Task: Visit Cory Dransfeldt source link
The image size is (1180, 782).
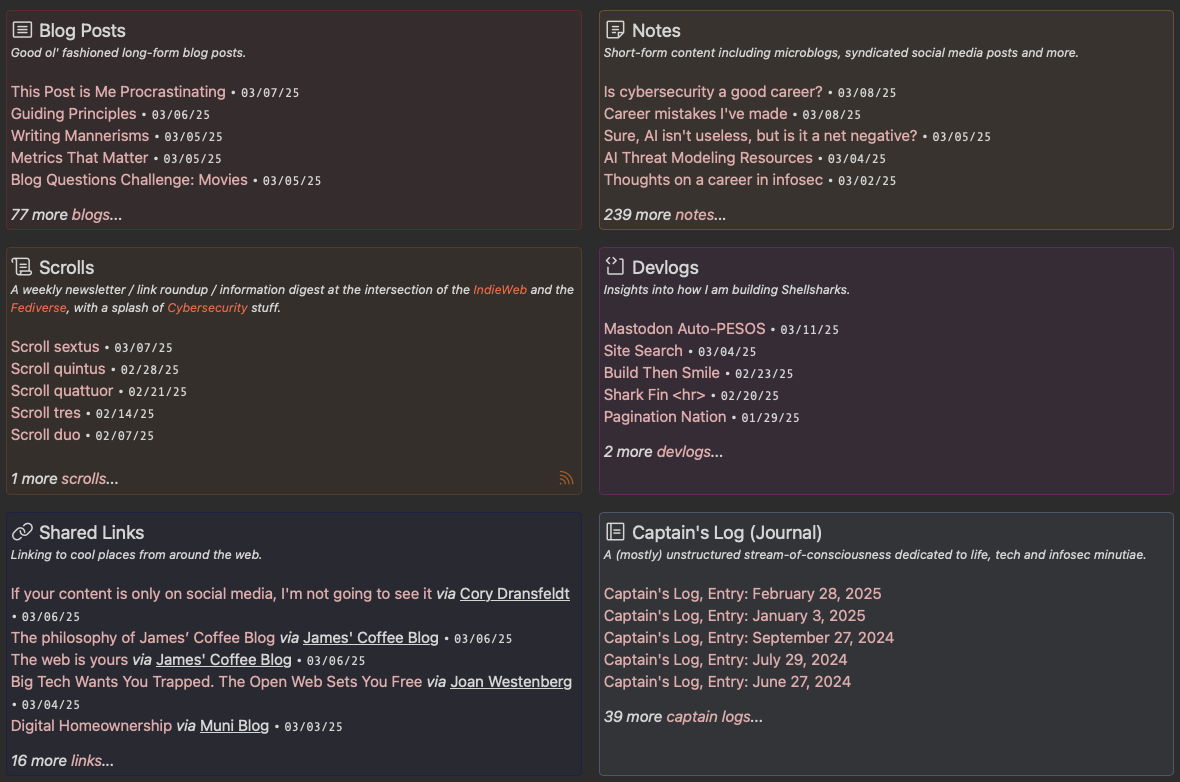Action: tap(515, 594)
